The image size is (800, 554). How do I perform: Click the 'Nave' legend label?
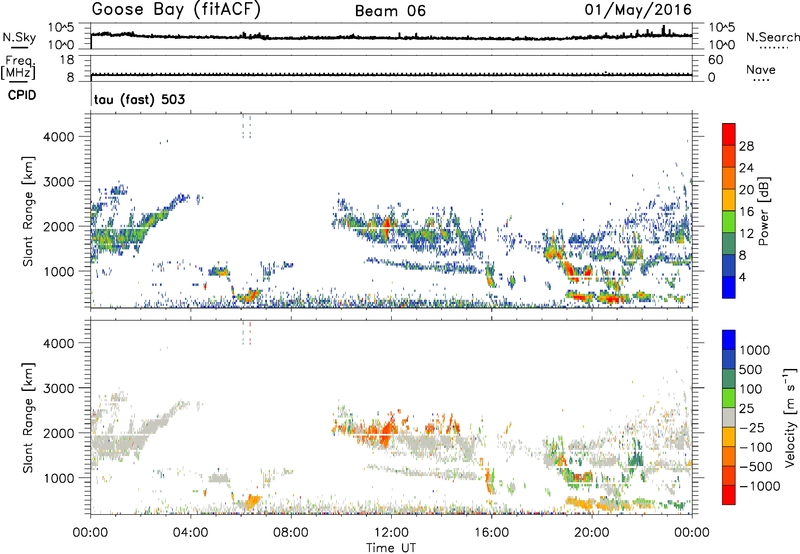(761, 69)
